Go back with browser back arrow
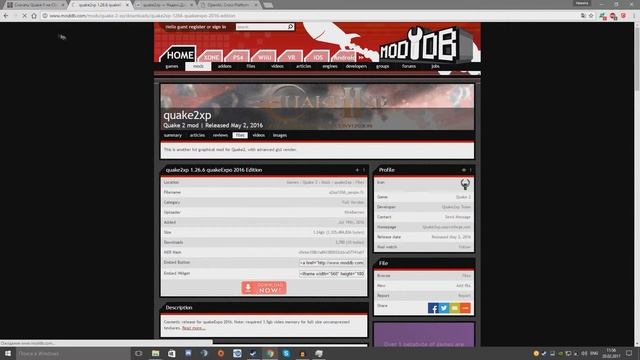 tap(6, 16)
